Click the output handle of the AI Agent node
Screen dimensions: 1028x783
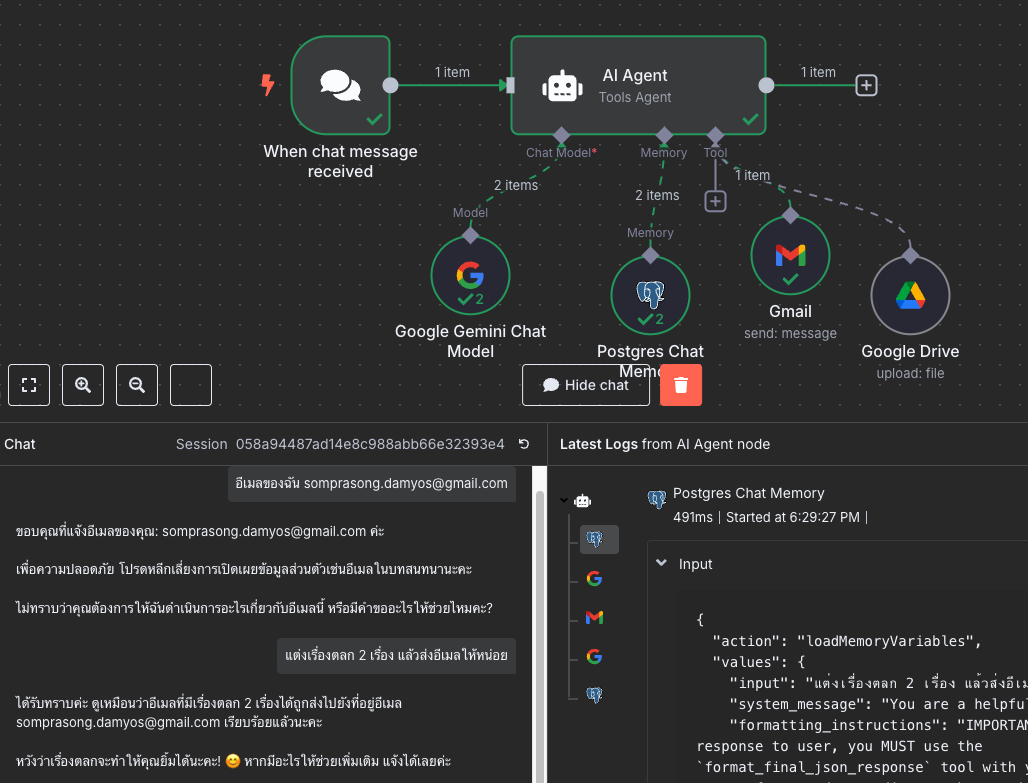tap(766, 85)
